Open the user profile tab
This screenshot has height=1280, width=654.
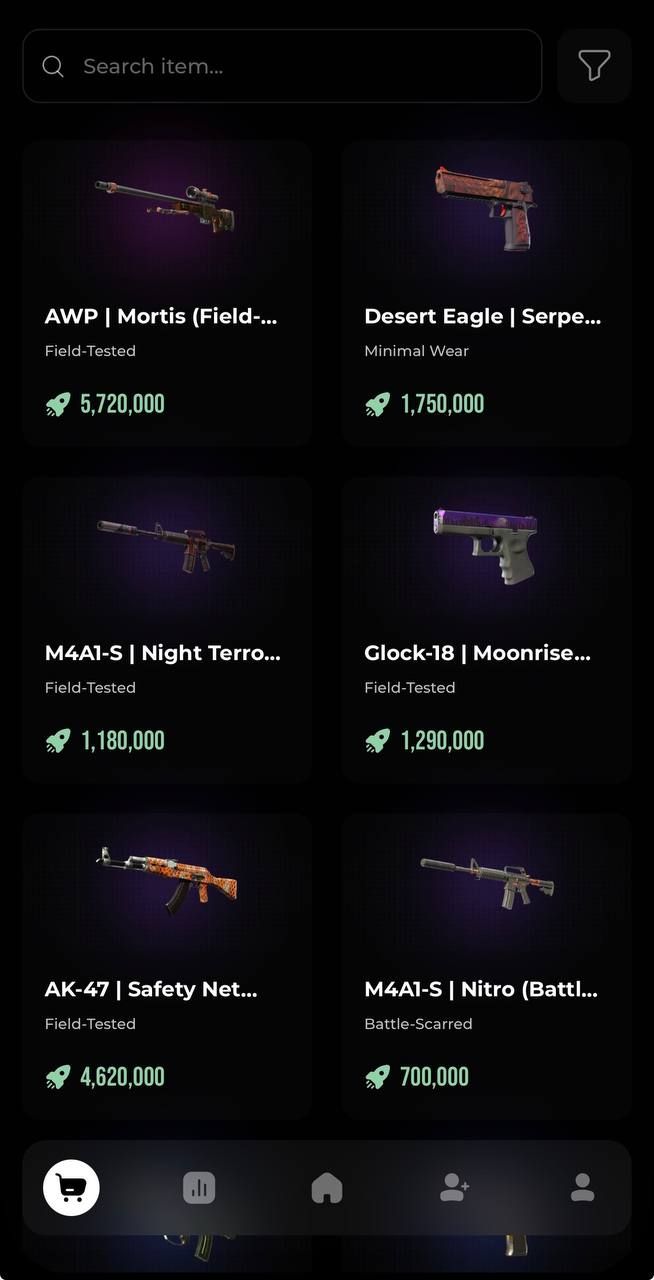pos(582,1187)
